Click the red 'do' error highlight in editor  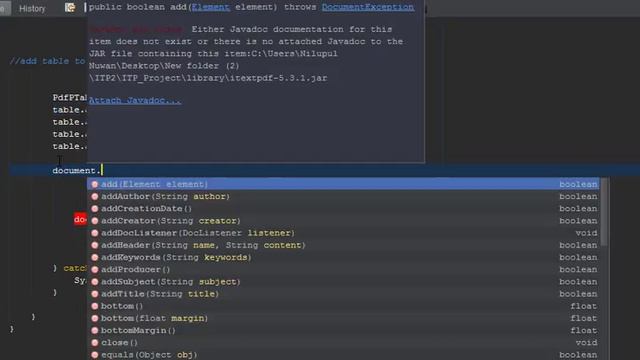80,220
